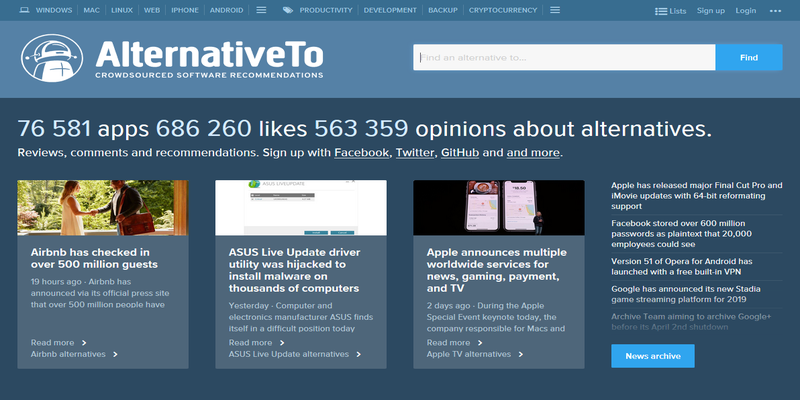Click arrow next to Airbnb Read more
The image size is (800, 400).
pos(84,343)
